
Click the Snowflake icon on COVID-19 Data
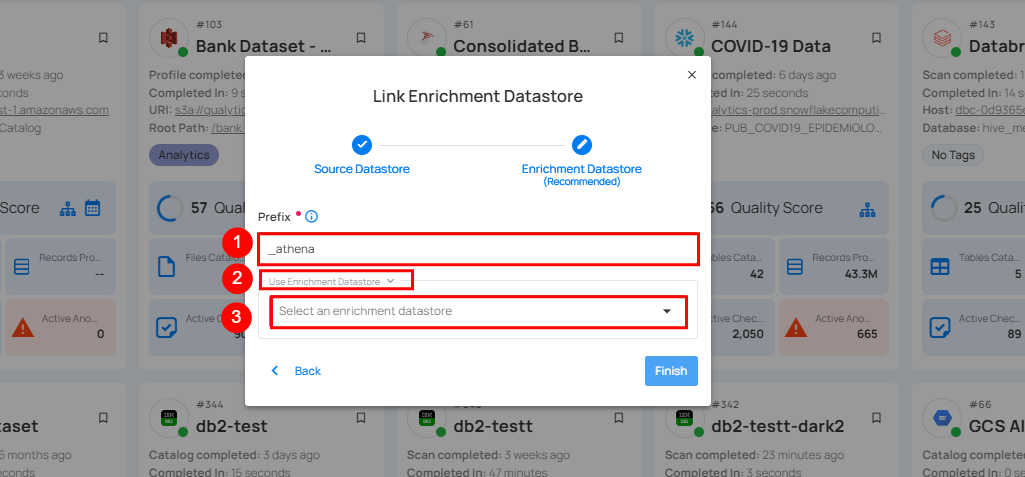click(685, 39)
